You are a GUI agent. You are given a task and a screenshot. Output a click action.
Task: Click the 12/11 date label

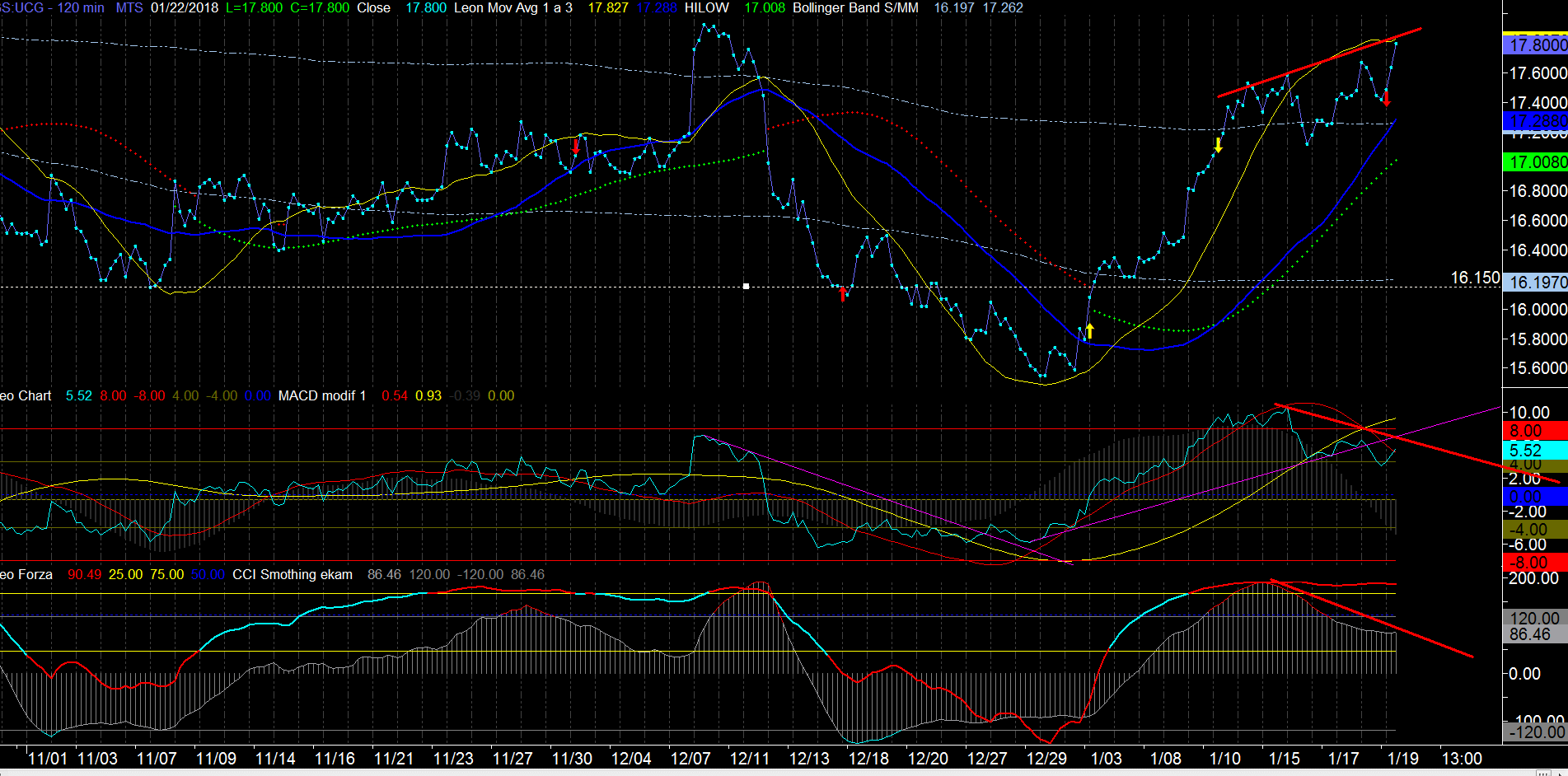(x=750, y=759)
